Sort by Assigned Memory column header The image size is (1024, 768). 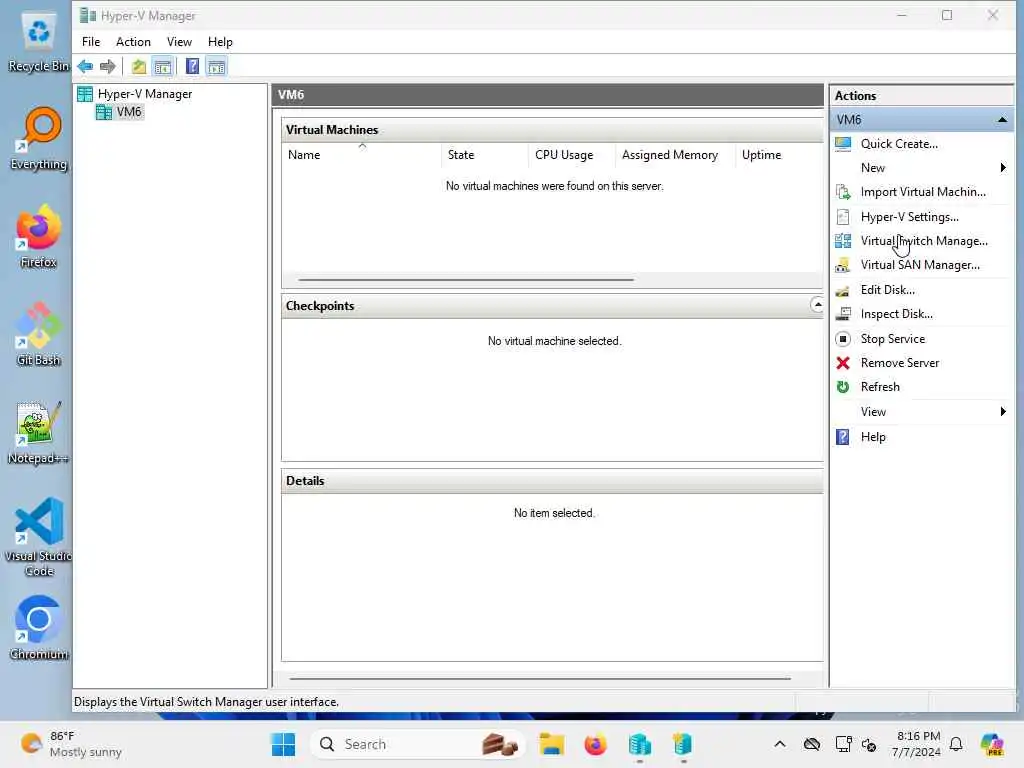[x=675, y=155]
